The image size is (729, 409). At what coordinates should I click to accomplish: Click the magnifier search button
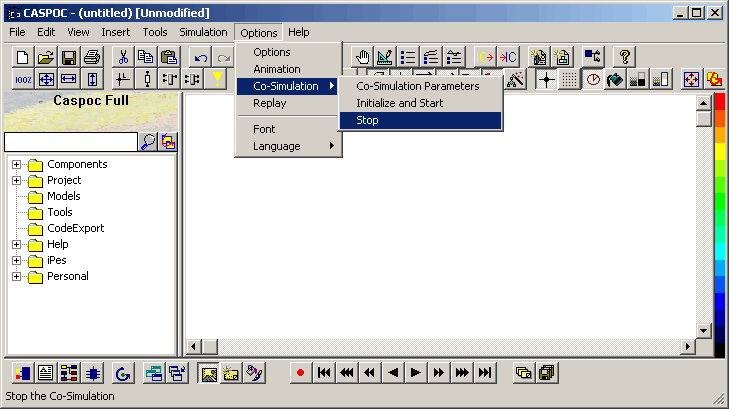pos(148,142)
